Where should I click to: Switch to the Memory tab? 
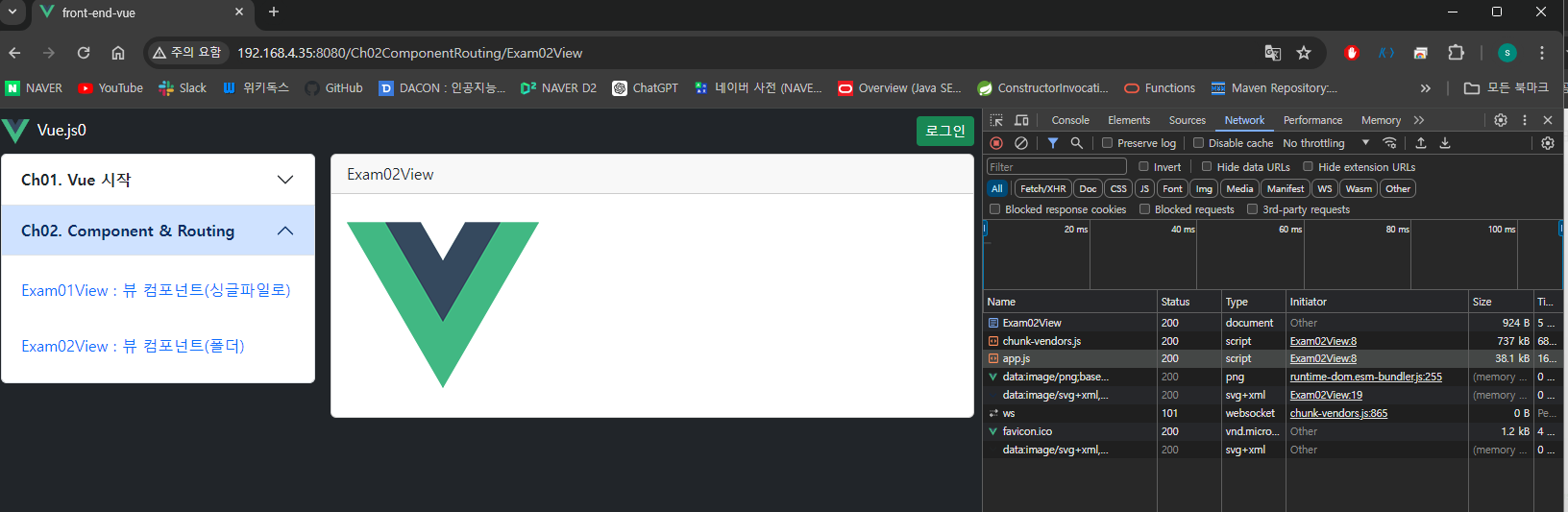1381,120
